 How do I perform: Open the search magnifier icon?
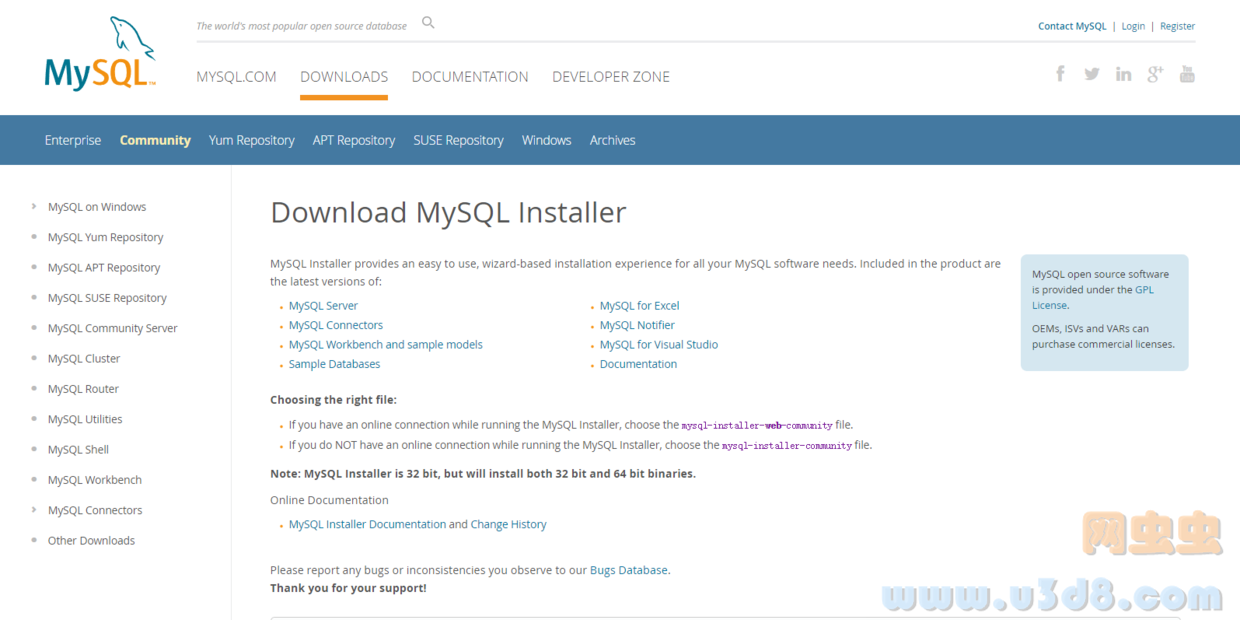pyautogui.click(x=428, y=22)
